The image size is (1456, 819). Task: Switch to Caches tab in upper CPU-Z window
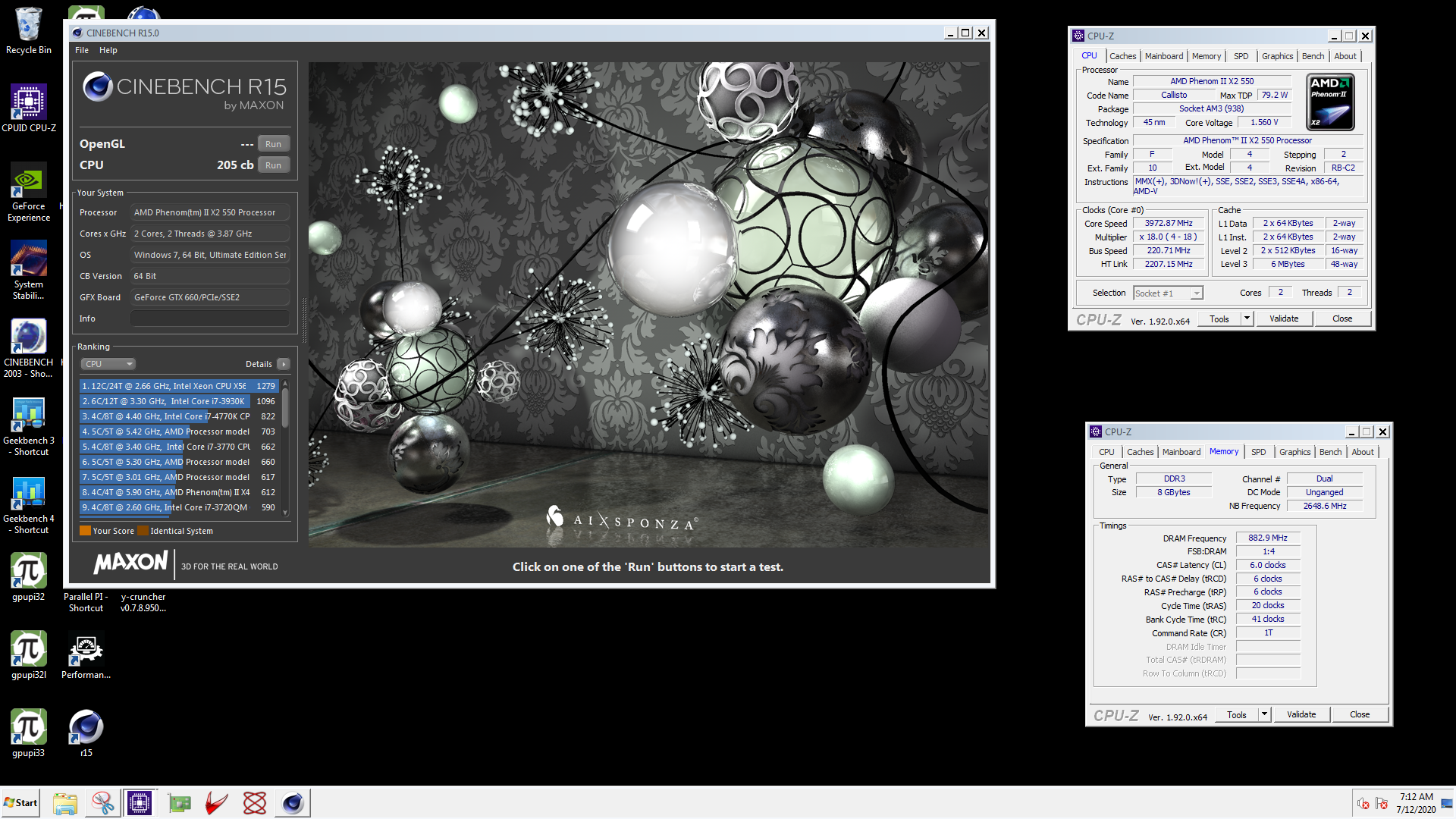coord(1122,56)
